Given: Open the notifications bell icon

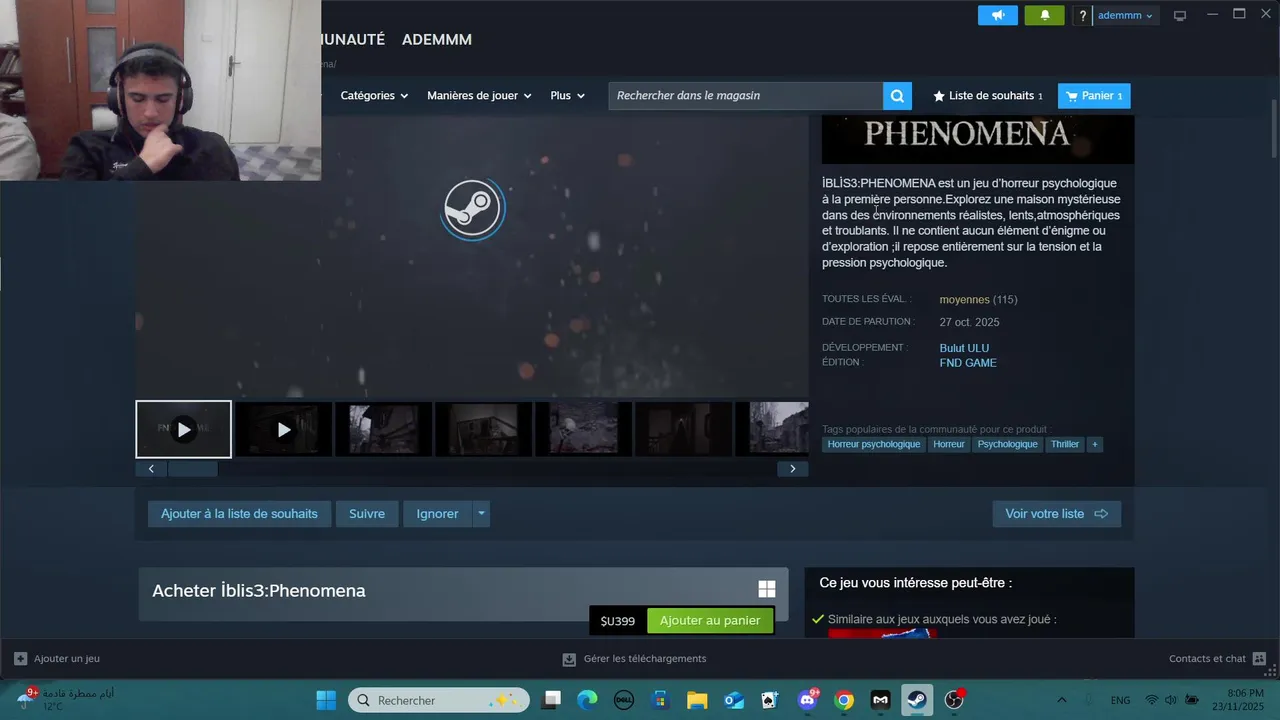Looking at the screenshot, I should pyautogui.click(x=1045, y=15).
